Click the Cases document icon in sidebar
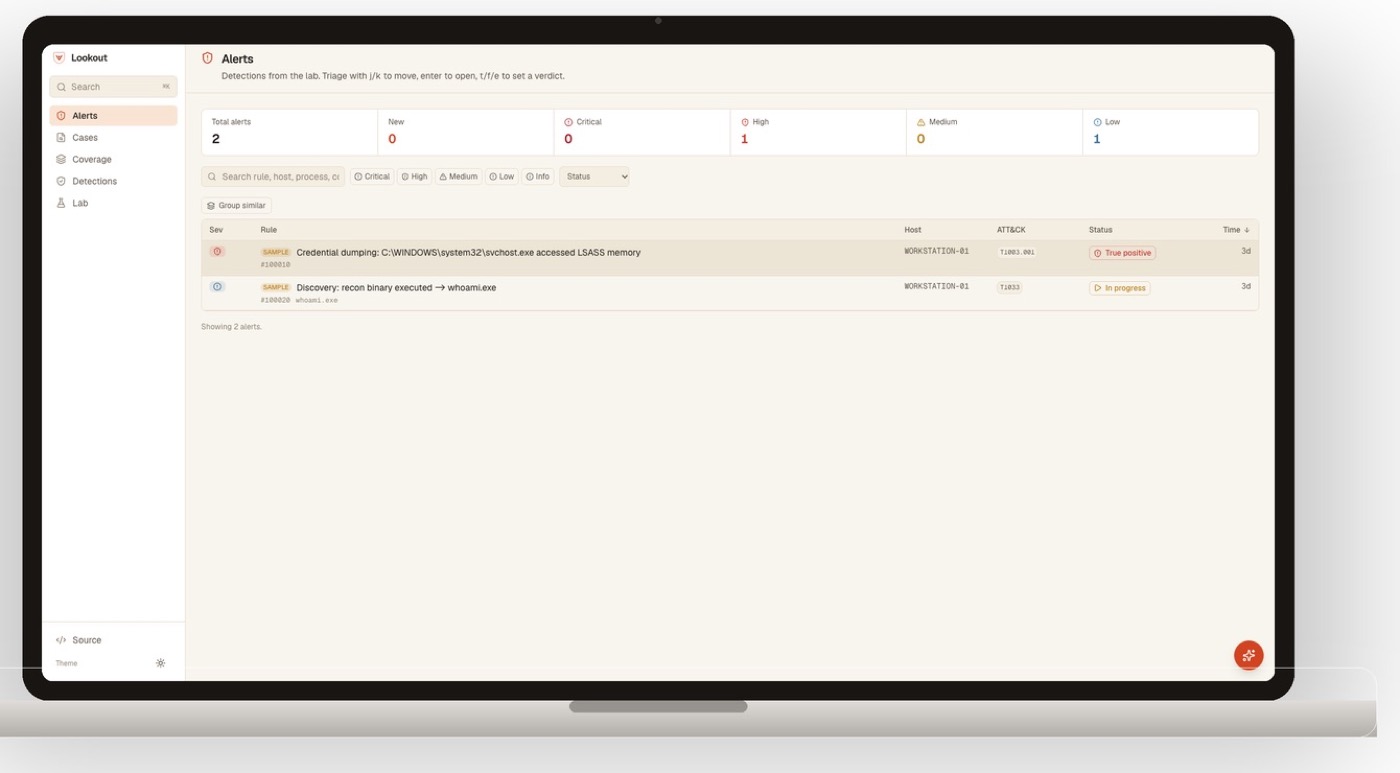This screenshot has width=1400, height=773. click(61, 137)
